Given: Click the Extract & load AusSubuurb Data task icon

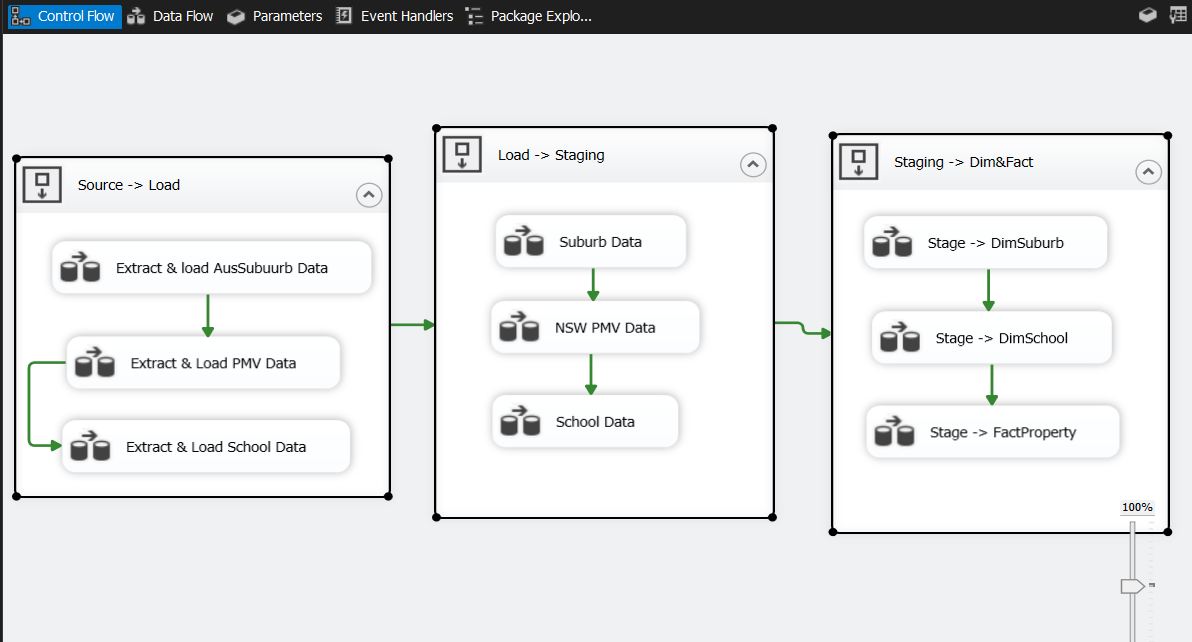Looking at the screenshot, I should pyautogui.click(x=80, y=268).
